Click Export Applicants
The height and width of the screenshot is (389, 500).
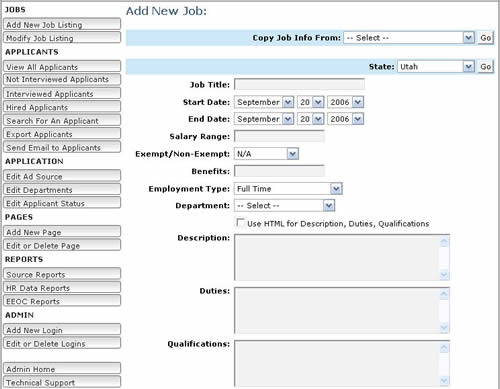pos(62,133)
